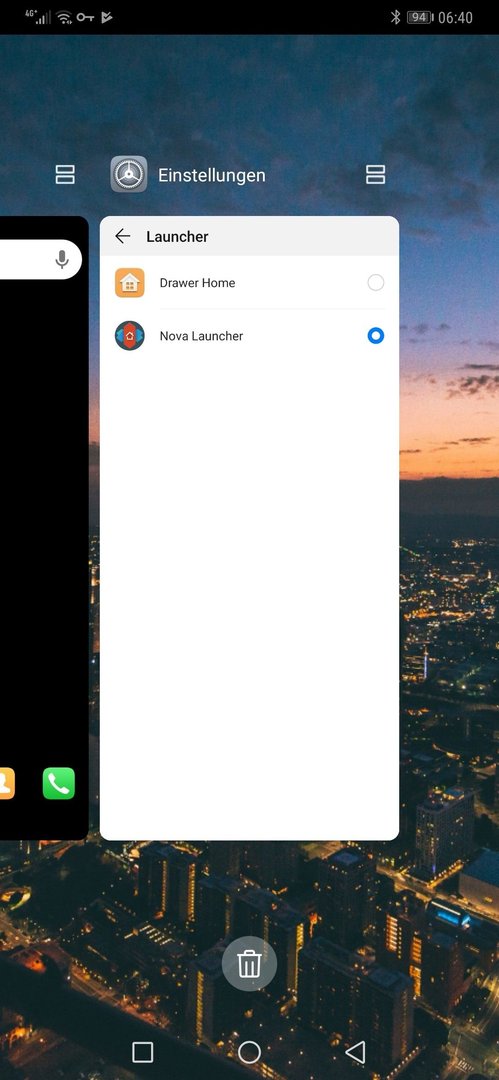Tap the orange Contacts icon at left edge

[7, 784]
